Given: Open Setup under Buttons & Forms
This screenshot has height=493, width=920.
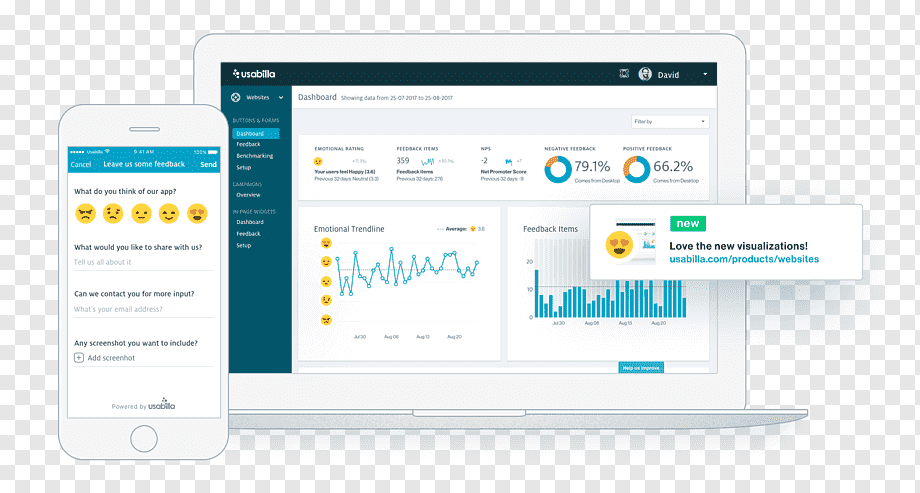Looking at the screenshot, I should tap(243, 168).
